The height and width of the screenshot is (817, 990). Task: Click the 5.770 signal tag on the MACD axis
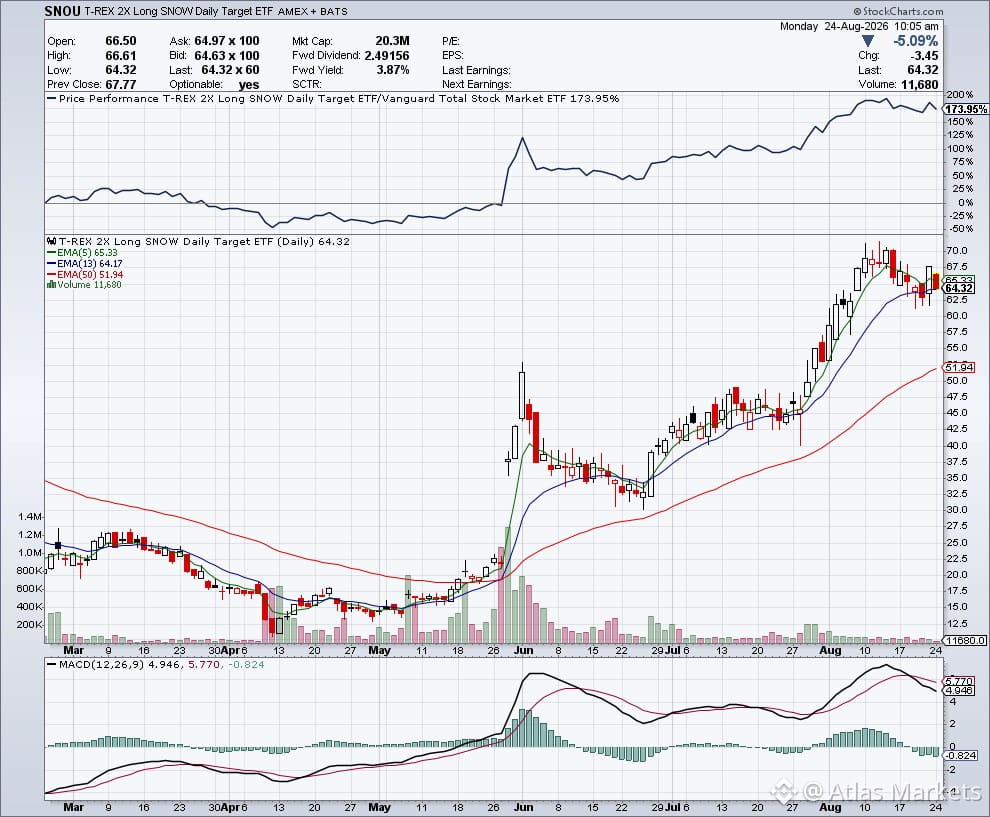(x=959, y=681)
